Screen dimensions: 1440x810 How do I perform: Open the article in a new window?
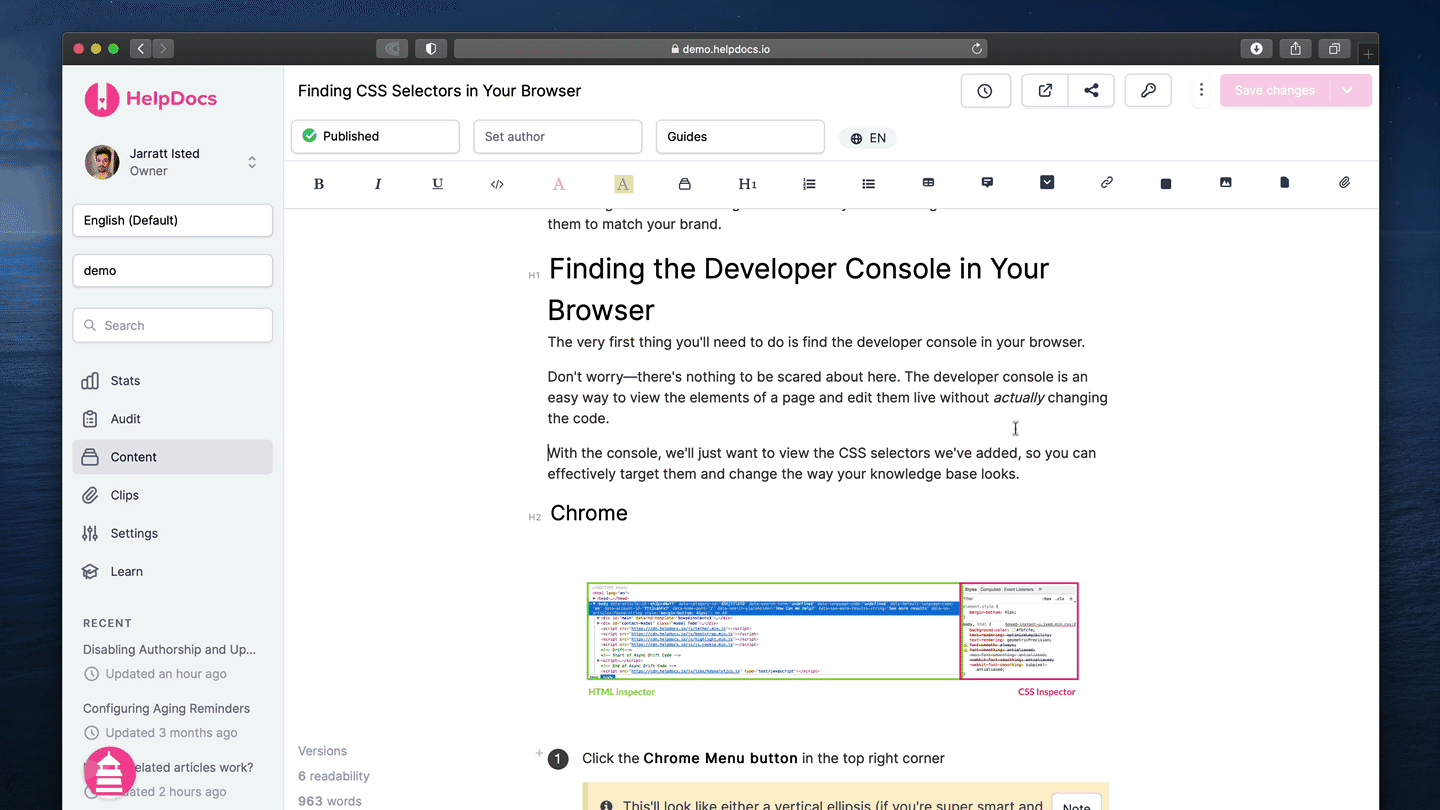click(1045, 90)
